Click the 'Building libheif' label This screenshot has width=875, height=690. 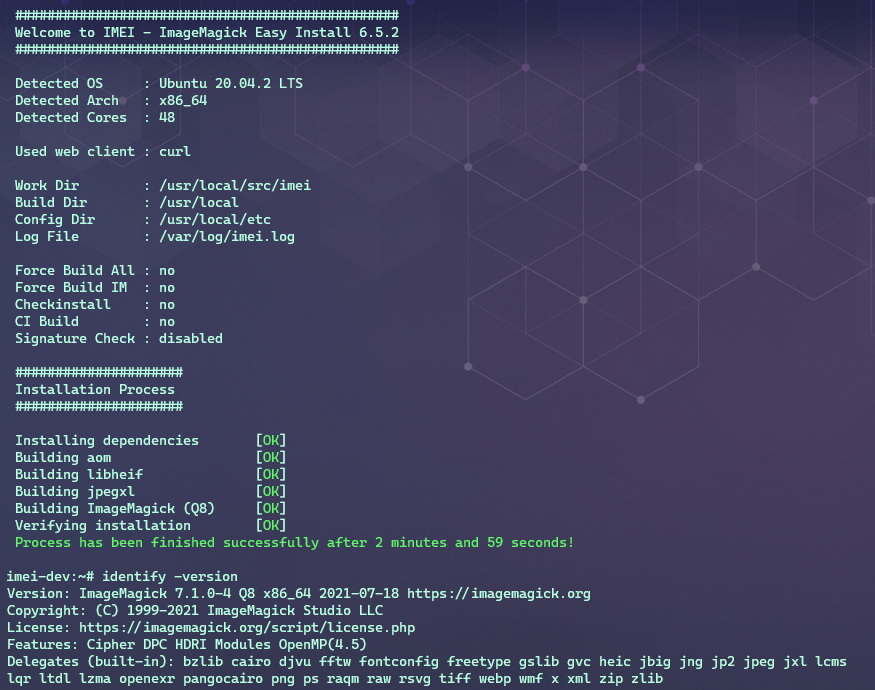79,475
